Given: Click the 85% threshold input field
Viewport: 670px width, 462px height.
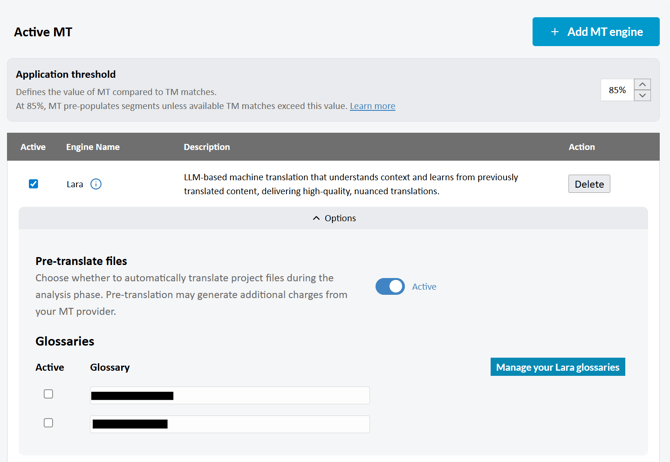Looking at the screenshot, I should [617, 90].
